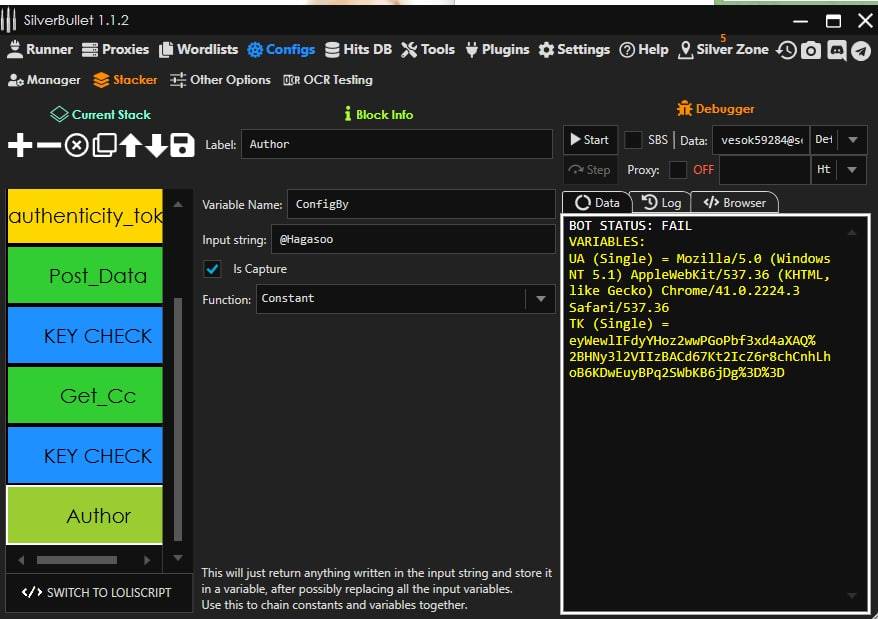The height and width of the screenshot is (619, 878).
Task: Toggle the Proxy checkbox
Action: pyautogui.click(x=678, y=170)
